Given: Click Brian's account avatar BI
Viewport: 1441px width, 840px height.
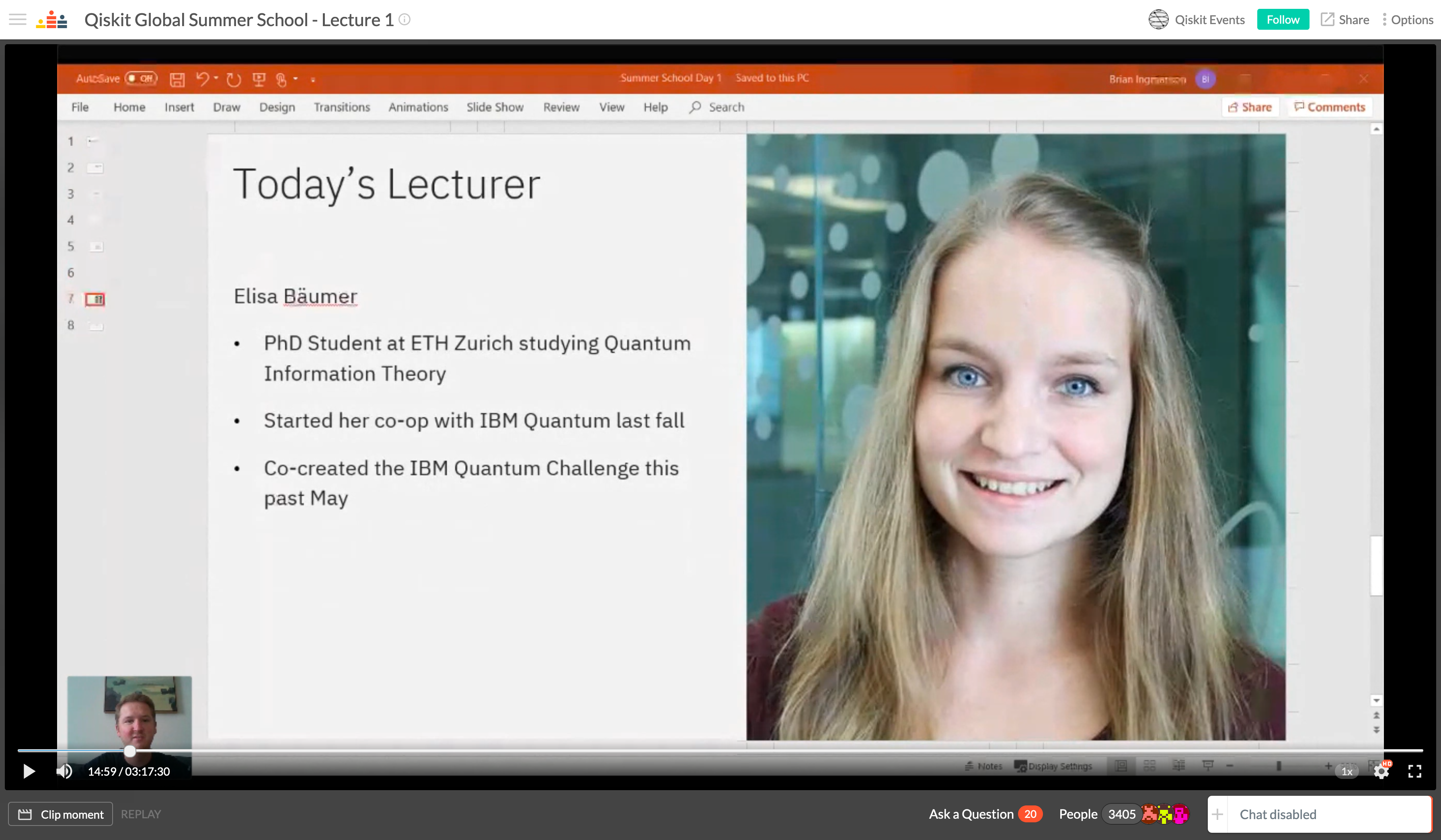Looking at the screenshot, I should [x=1205, y=79].
